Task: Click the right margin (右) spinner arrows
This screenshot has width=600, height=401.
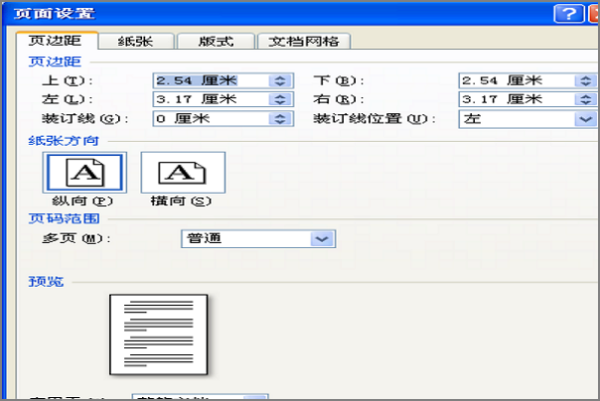Action: click(587, 99)
